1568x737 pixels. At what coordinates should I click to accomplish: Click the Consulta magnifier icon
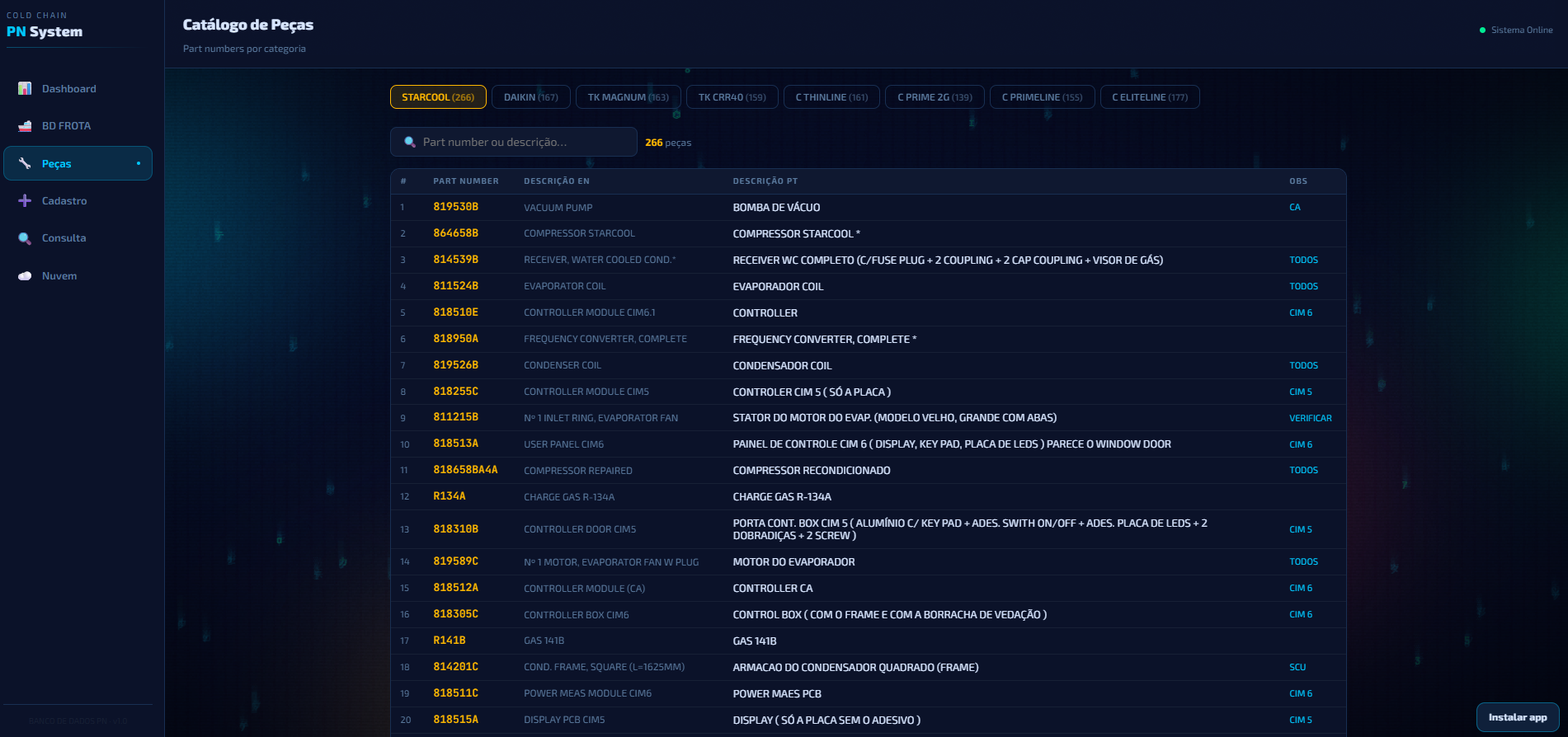tap(25, 238)
